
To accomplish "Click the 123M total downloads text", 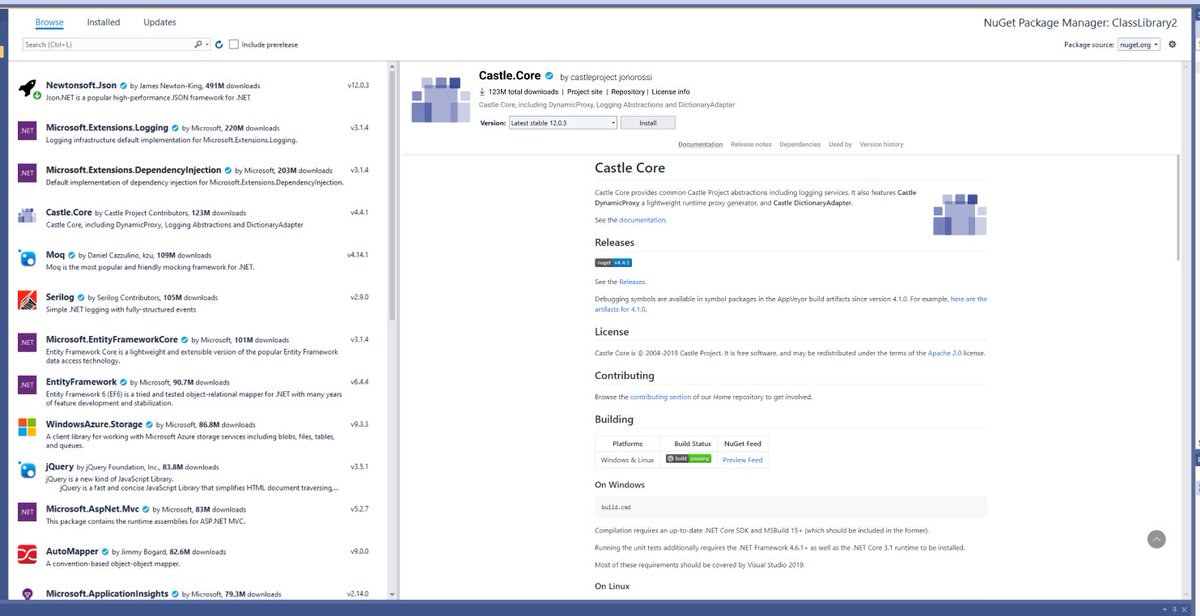I will (523, 92).
